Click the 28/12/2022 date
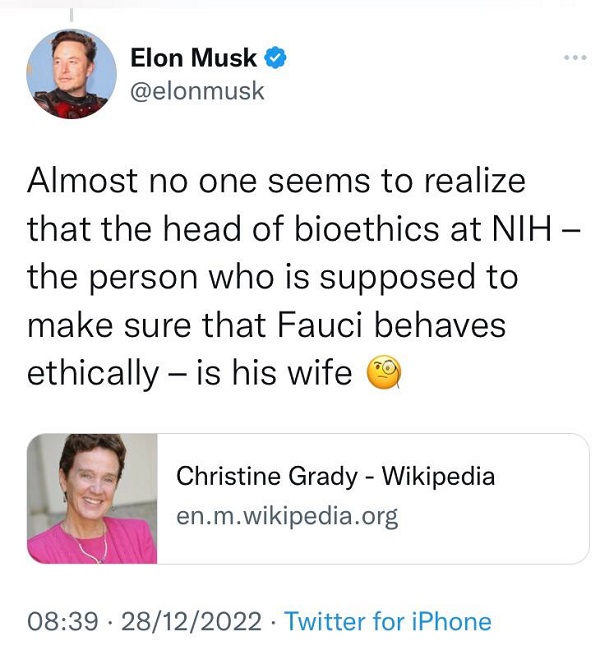Image resolution: width=600 pixels, height=650 pixels. click(x=192, y=622)
